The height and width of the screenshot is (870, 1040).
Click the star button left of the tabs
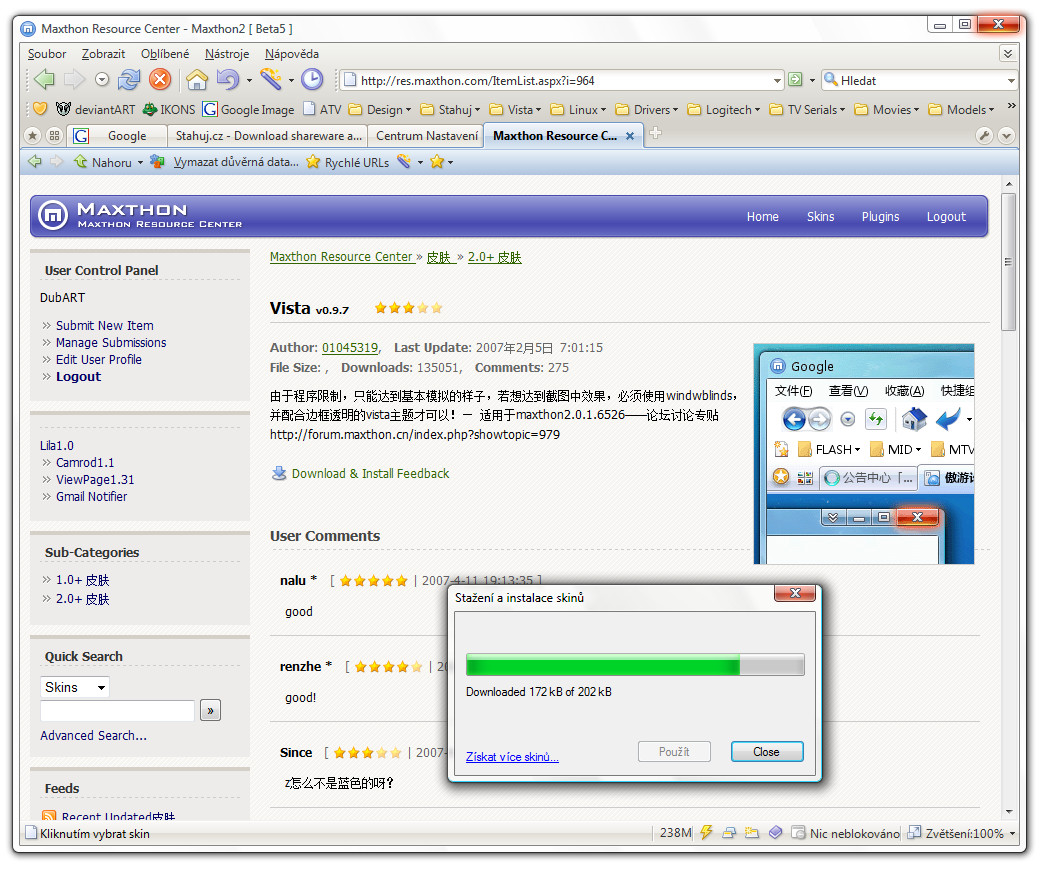32,135
